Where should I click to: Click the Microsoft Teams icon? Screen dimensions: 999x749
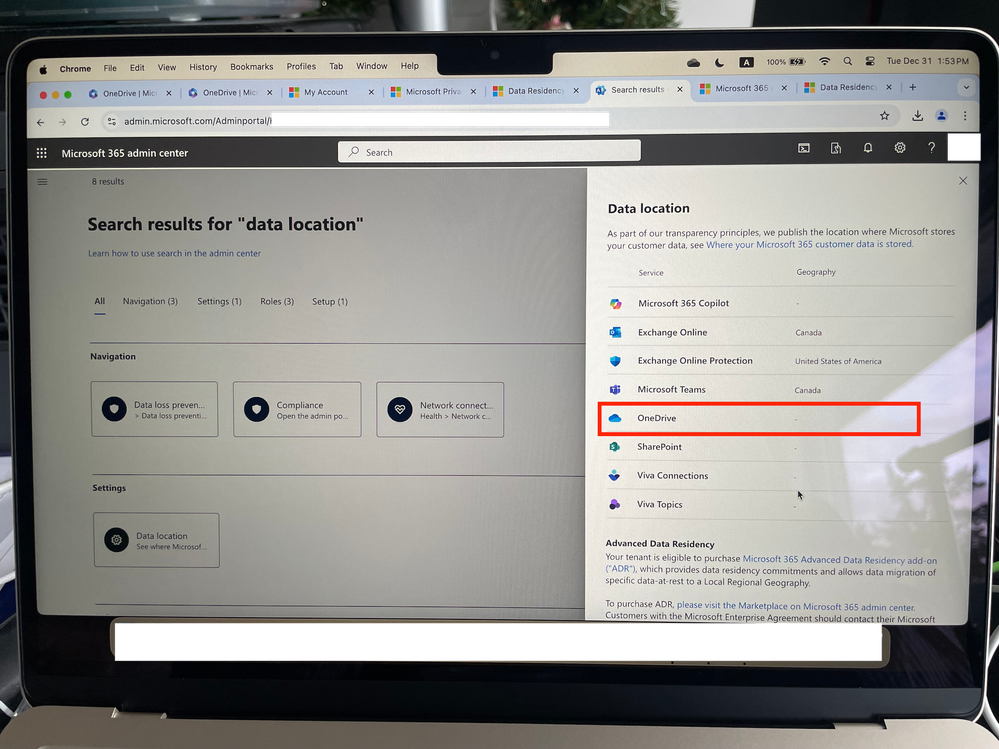(x=615, y=389)
